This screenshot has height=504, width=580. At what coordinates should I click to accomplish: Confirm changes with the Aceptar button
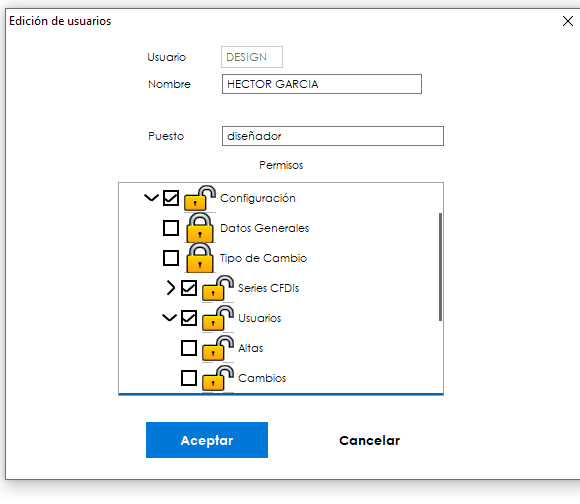[x=207, y=440]
